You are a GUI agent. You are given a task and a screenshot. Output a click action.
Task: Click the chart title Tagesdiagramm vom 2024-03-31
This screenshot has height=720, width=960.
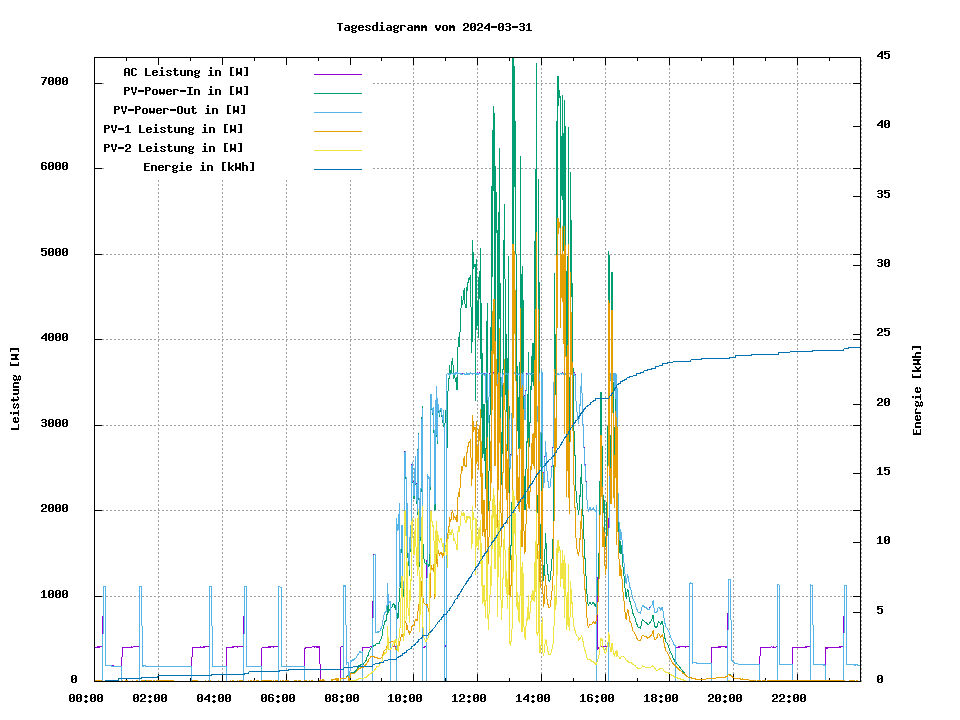coord(434,27)
